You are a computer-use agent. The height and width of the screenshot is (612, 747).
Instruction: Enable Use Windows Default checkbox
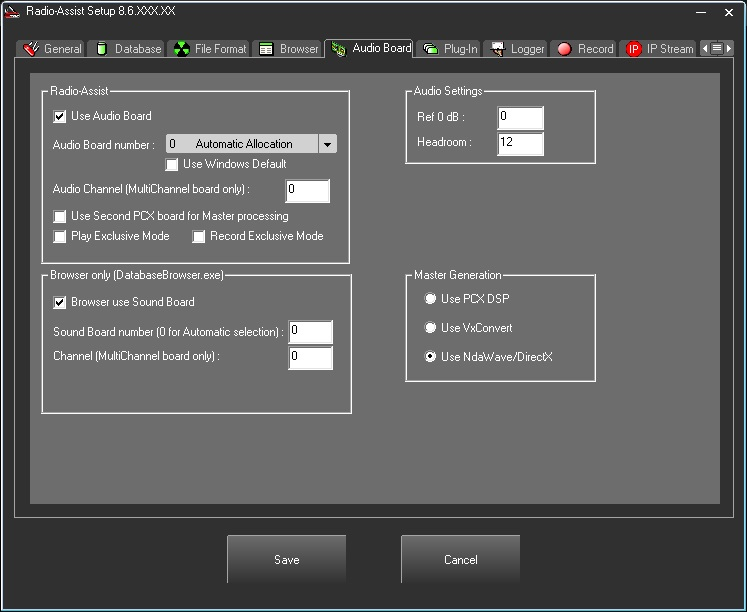click(x=172, y=164)
